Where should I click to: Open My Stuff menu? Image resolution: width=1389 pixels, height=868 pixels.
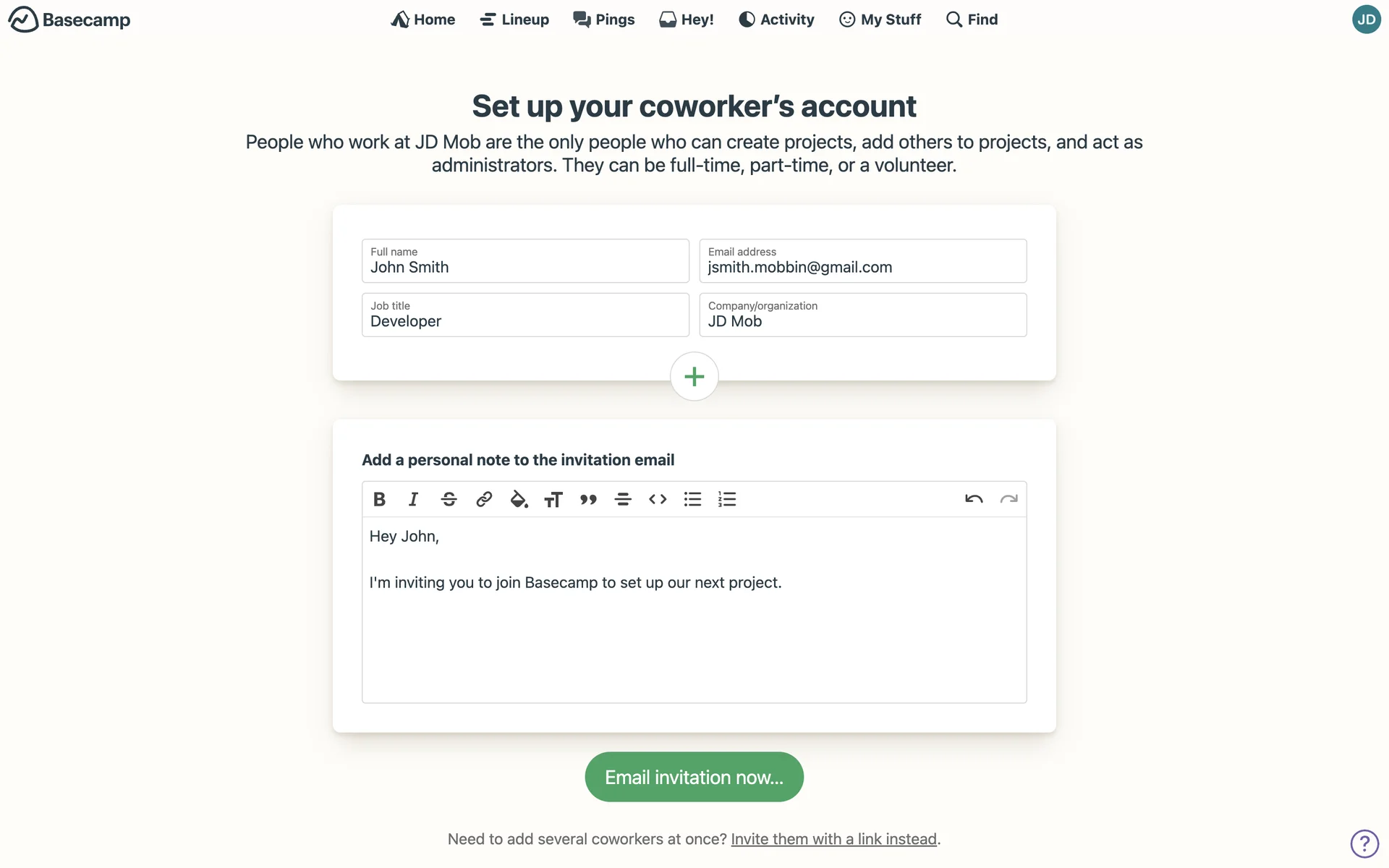click(880, 20)
